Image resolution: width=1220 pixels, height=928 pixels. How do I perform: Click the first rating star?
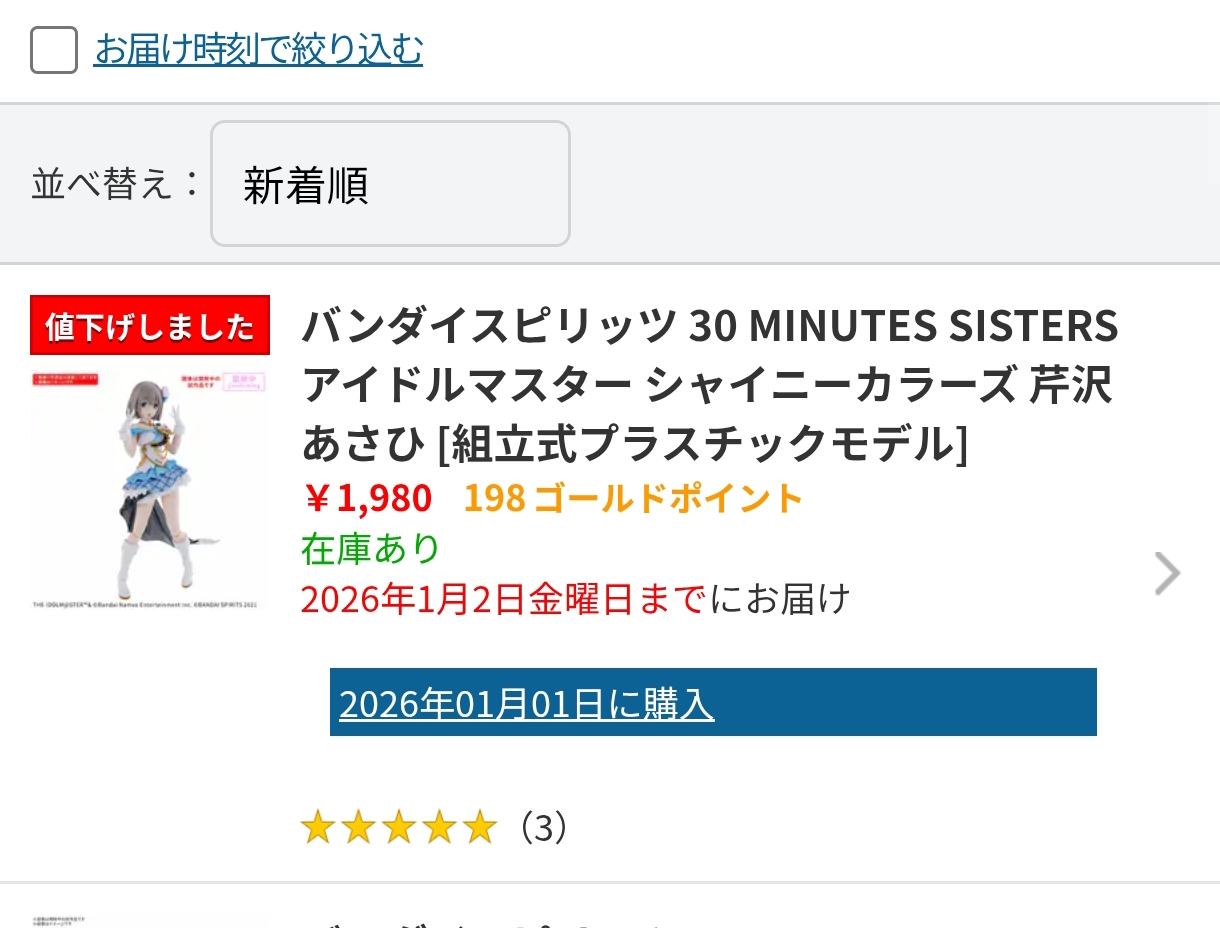coord(317,828)
